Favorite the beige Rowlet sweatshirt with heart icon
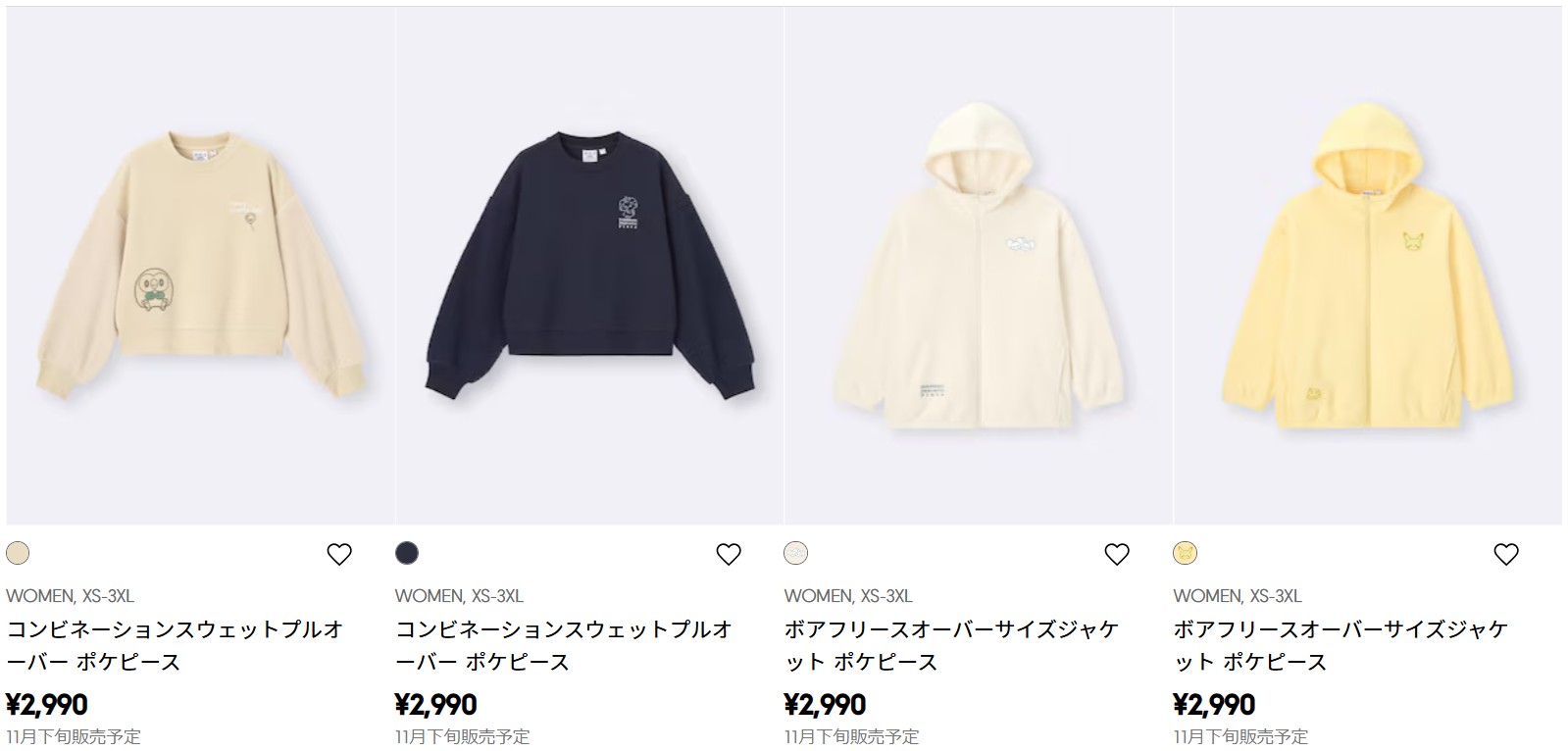This screenshot has width=1568, height=751. point(339,555)
